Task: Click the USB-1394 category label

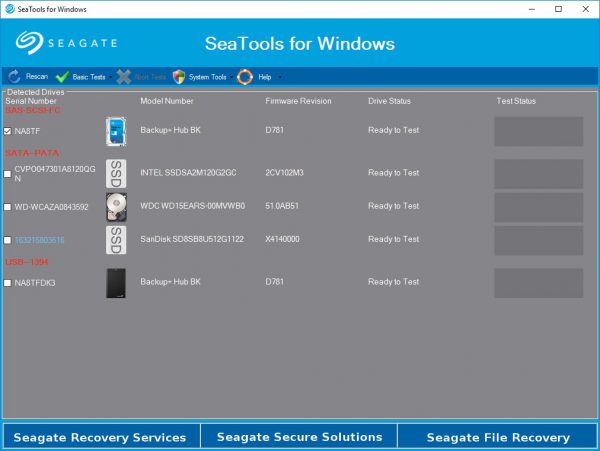Action: pyautogui.click(x=27, y=262)
